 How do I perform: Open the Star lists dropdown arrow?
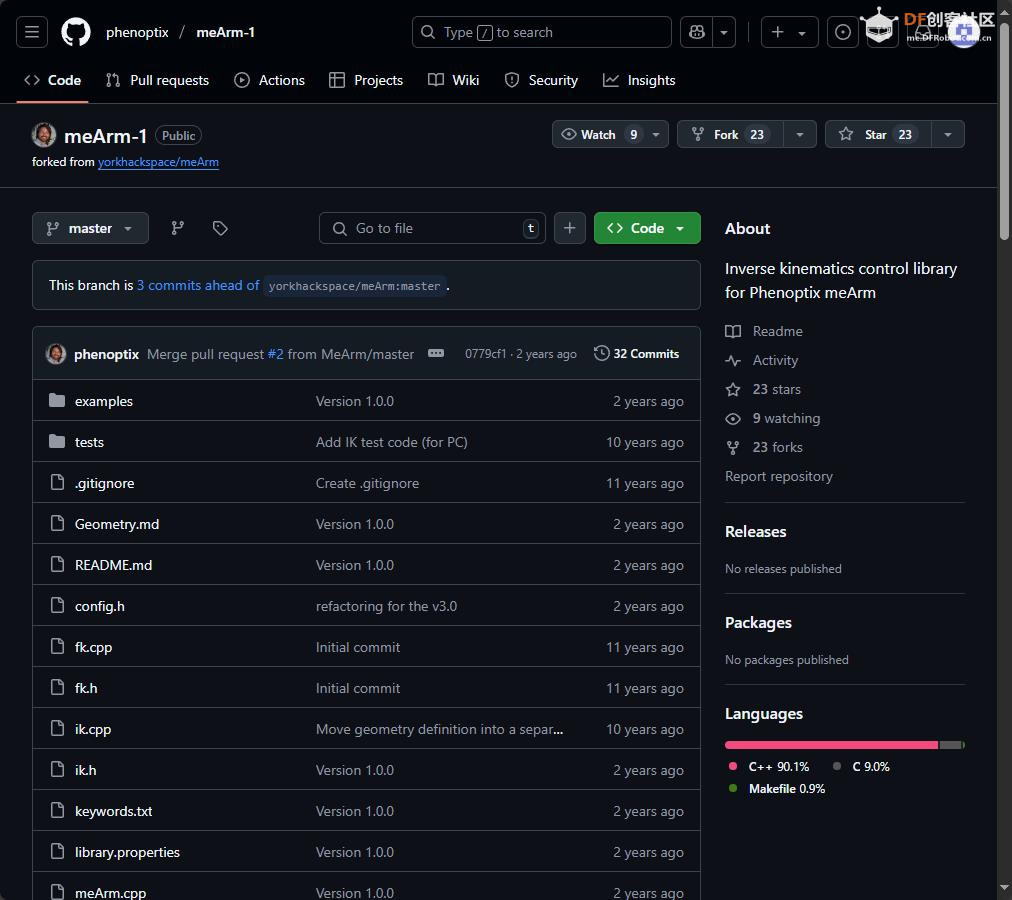(947, 134)
